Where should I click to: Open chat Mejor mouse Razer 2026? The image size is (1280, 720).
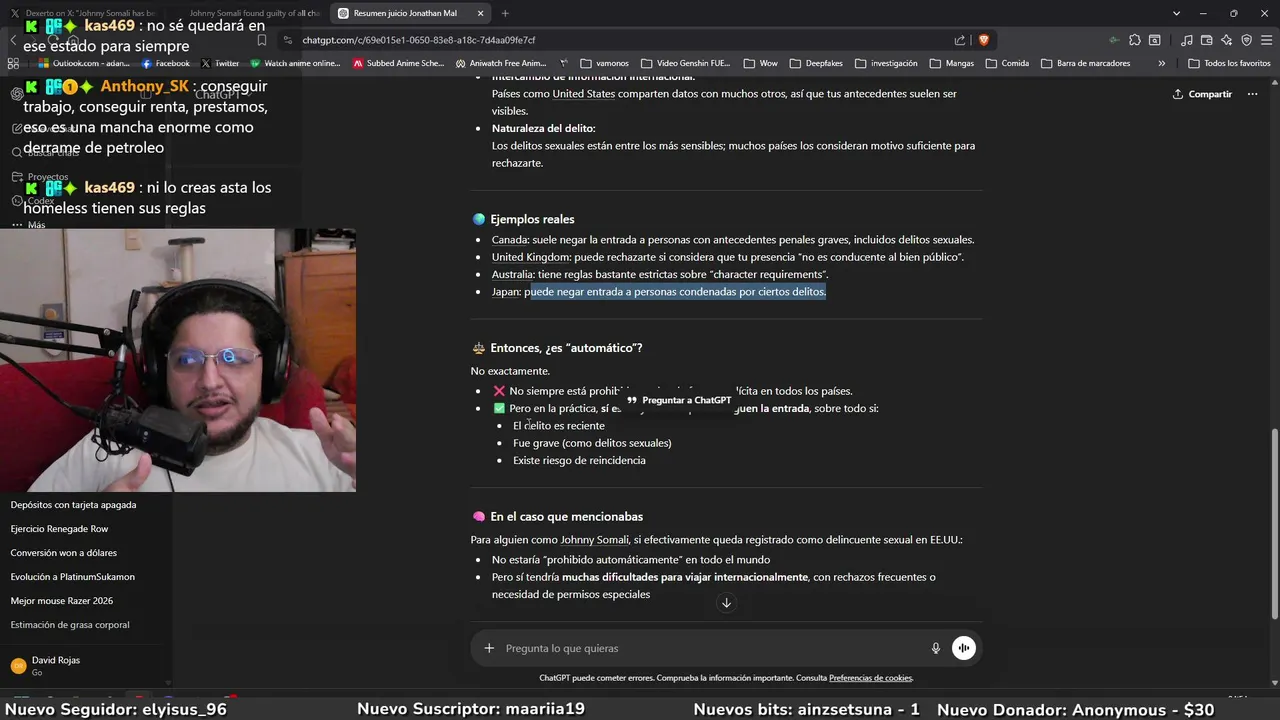point(61,601)
